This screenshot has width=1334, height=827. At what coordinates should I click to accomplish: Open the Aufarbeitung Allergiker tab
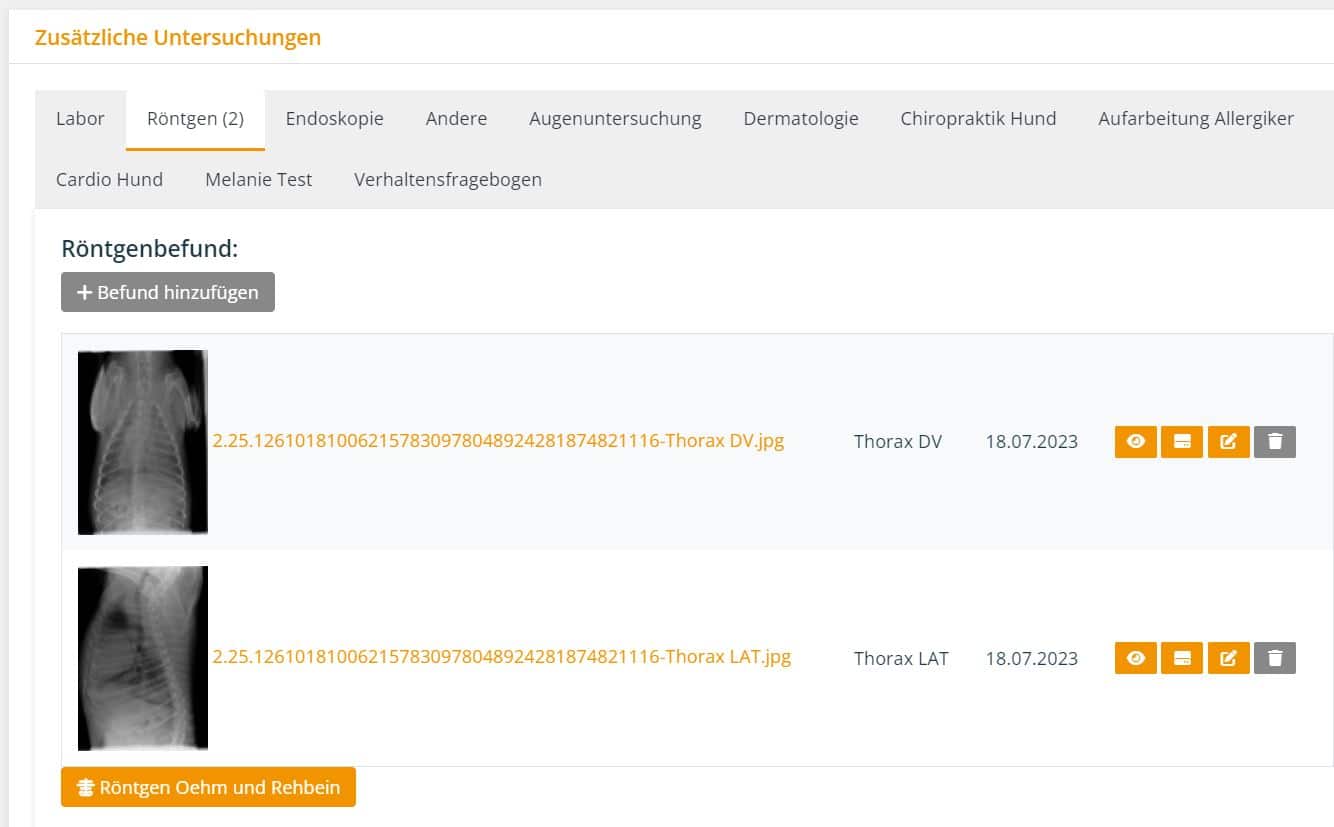point(1196,119)
